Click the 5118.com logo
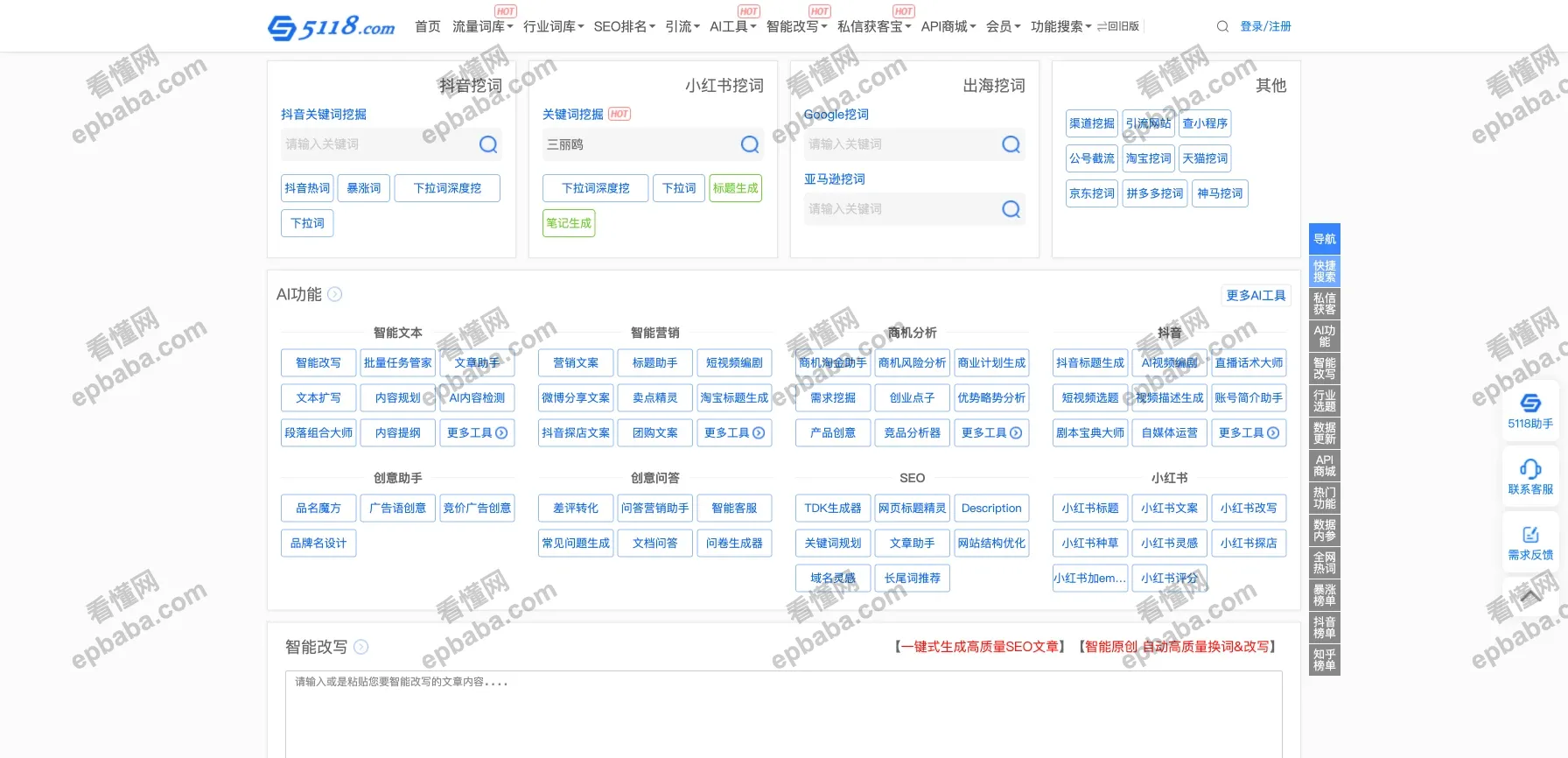The width and height of the screenshot is (1568, 758). [x=331, y=27]
